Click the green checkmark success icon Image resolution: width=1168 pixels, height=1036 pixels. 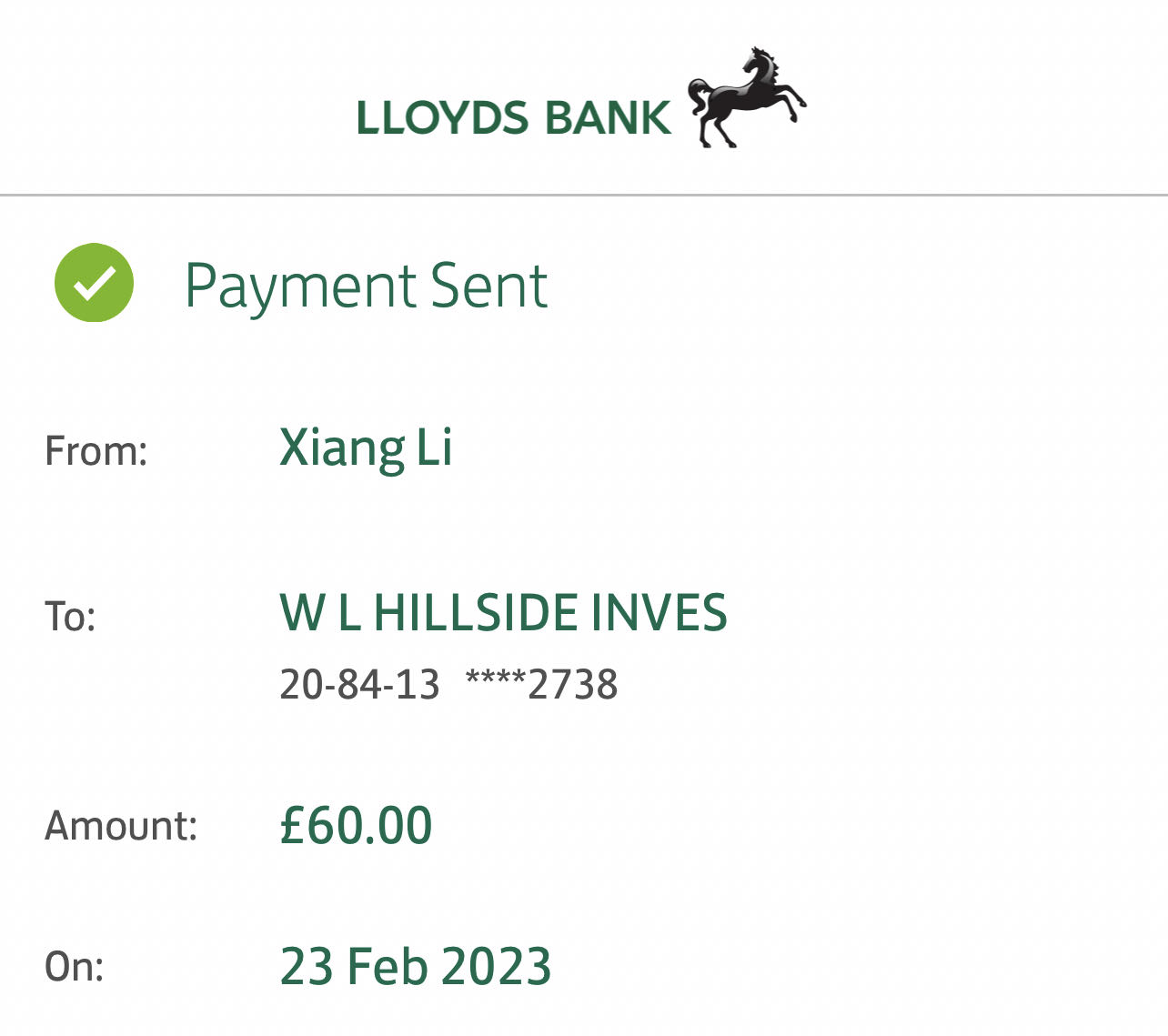click(x=94, y=283)
